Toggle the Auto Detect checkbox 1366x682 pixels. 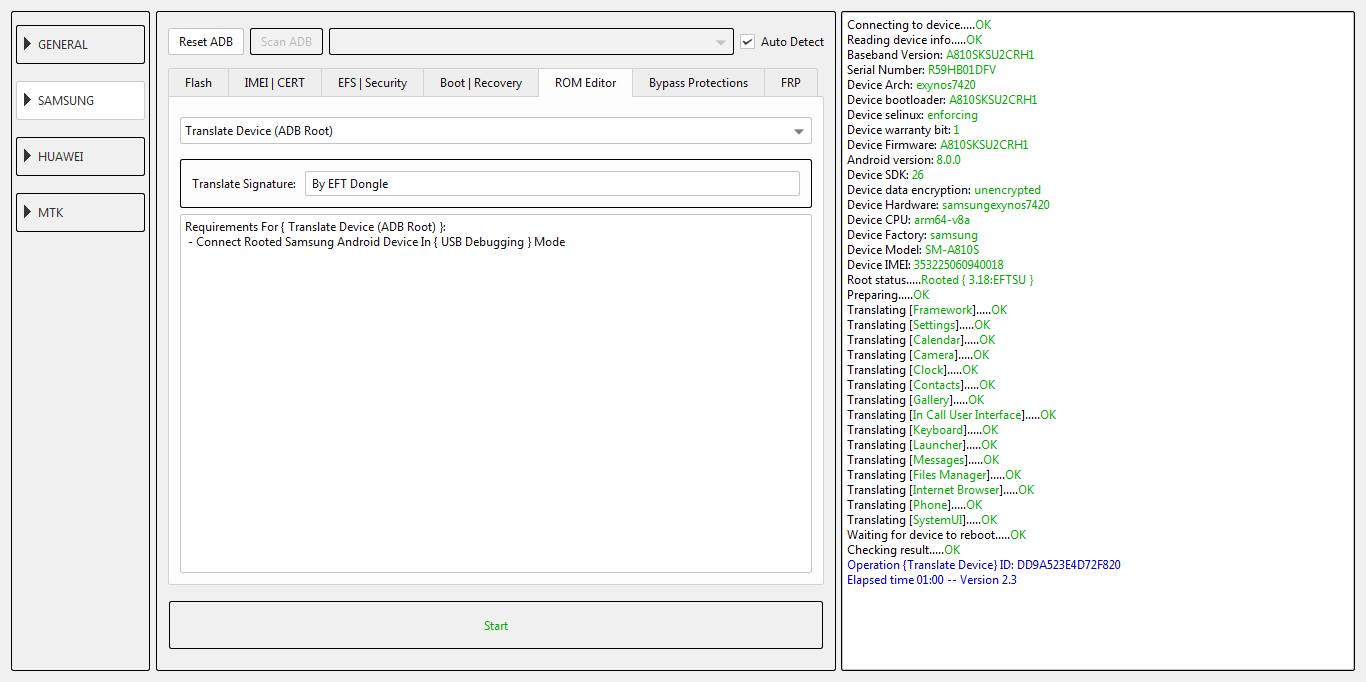748,41
